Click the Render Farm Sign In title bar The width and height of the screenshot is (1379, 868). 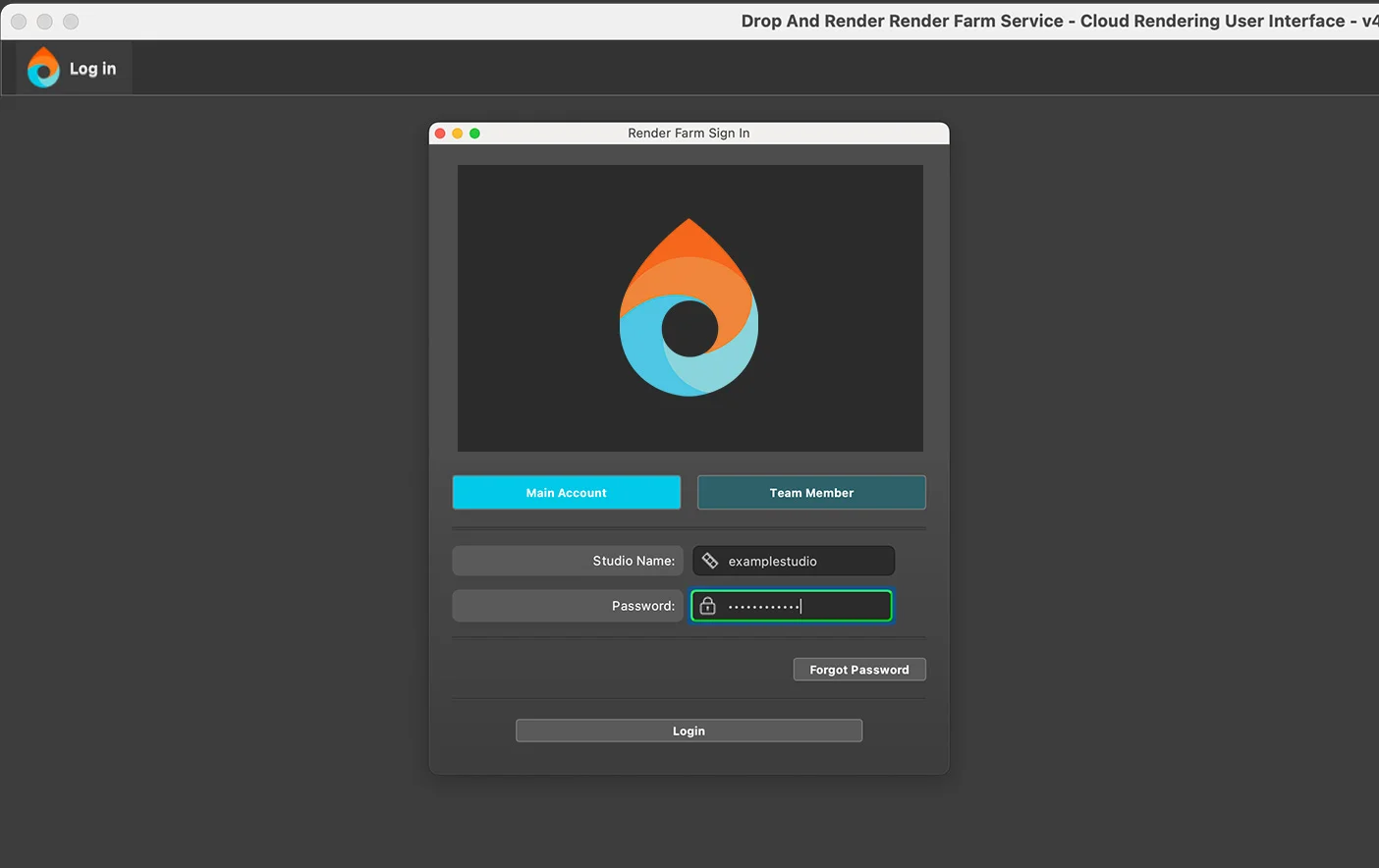point(689,134)
